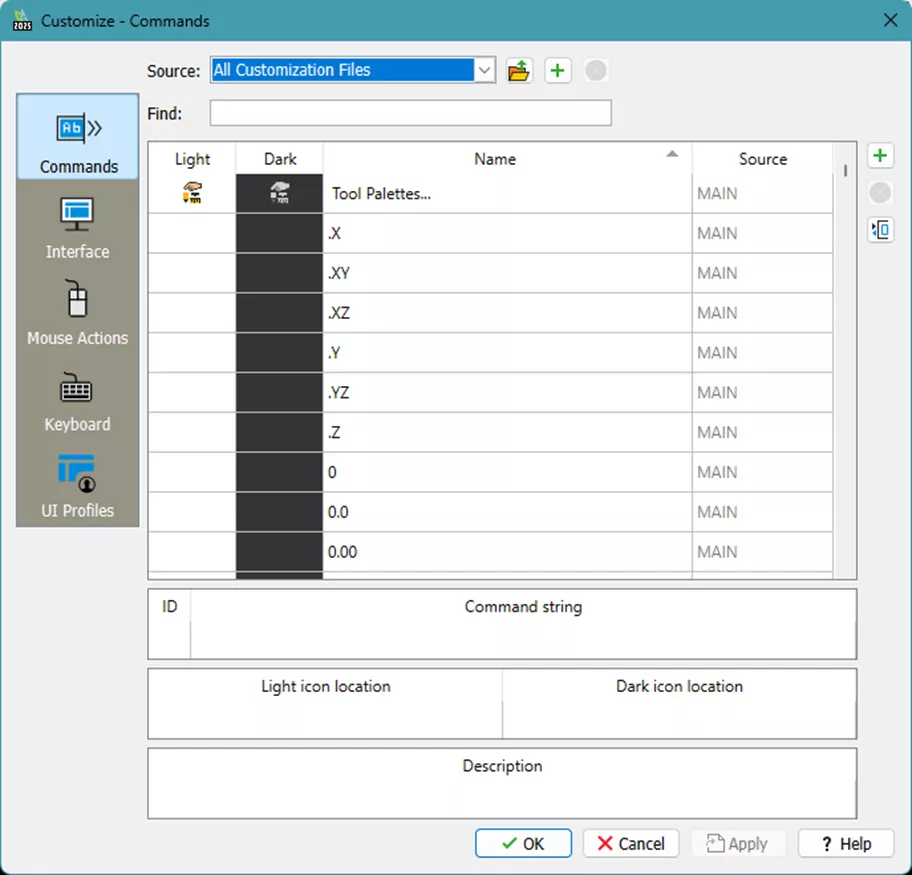
Task: Click the green plus icon beside Source
Action: [558, 70]
